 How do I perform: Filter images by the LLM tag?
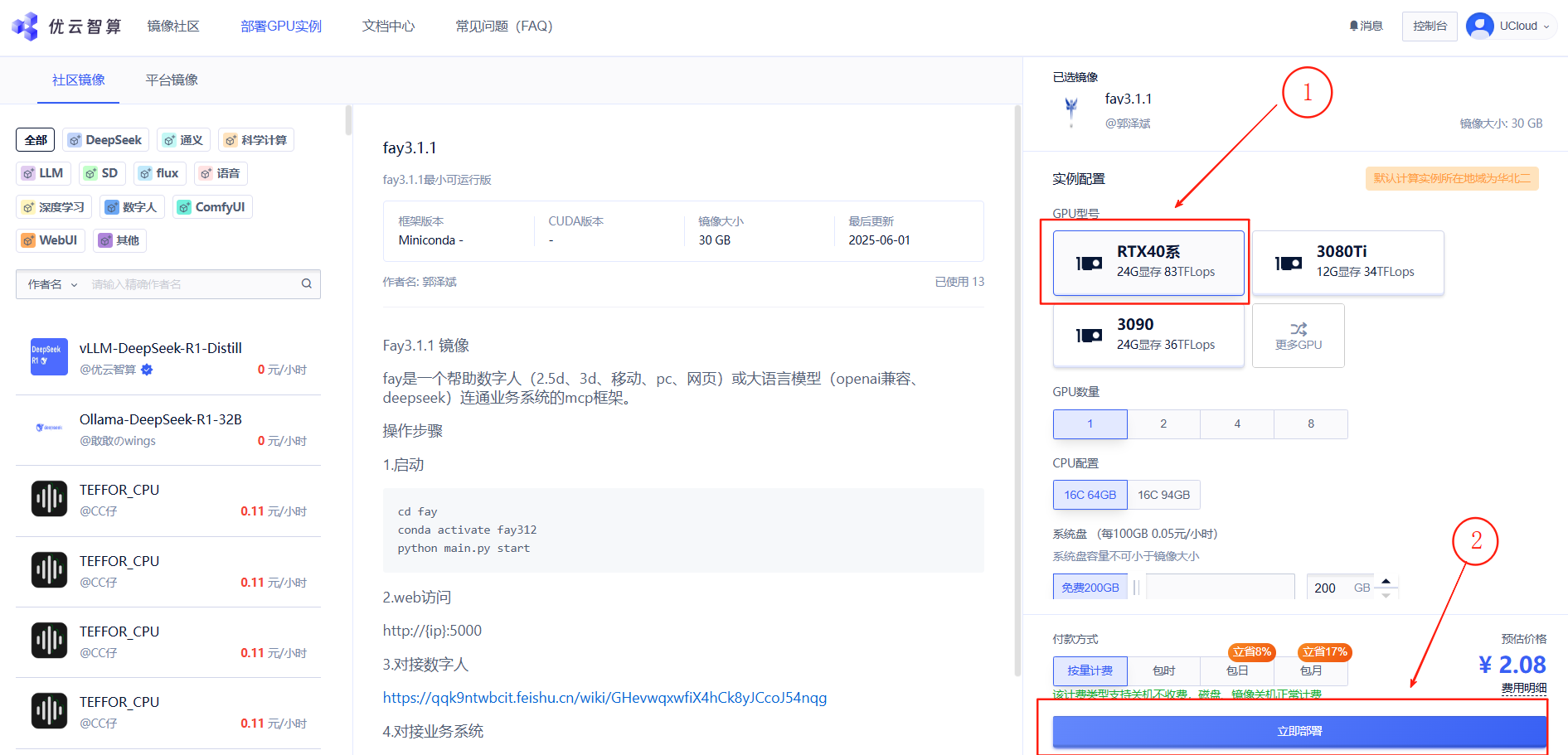click(43, 173)
